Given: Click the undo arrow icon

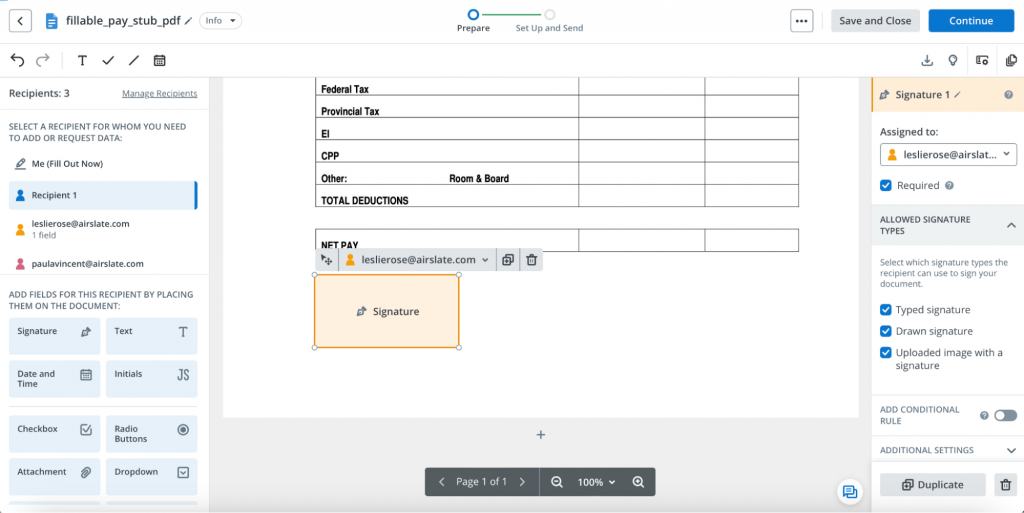Looking at the screenshot, I should [18, 60].
